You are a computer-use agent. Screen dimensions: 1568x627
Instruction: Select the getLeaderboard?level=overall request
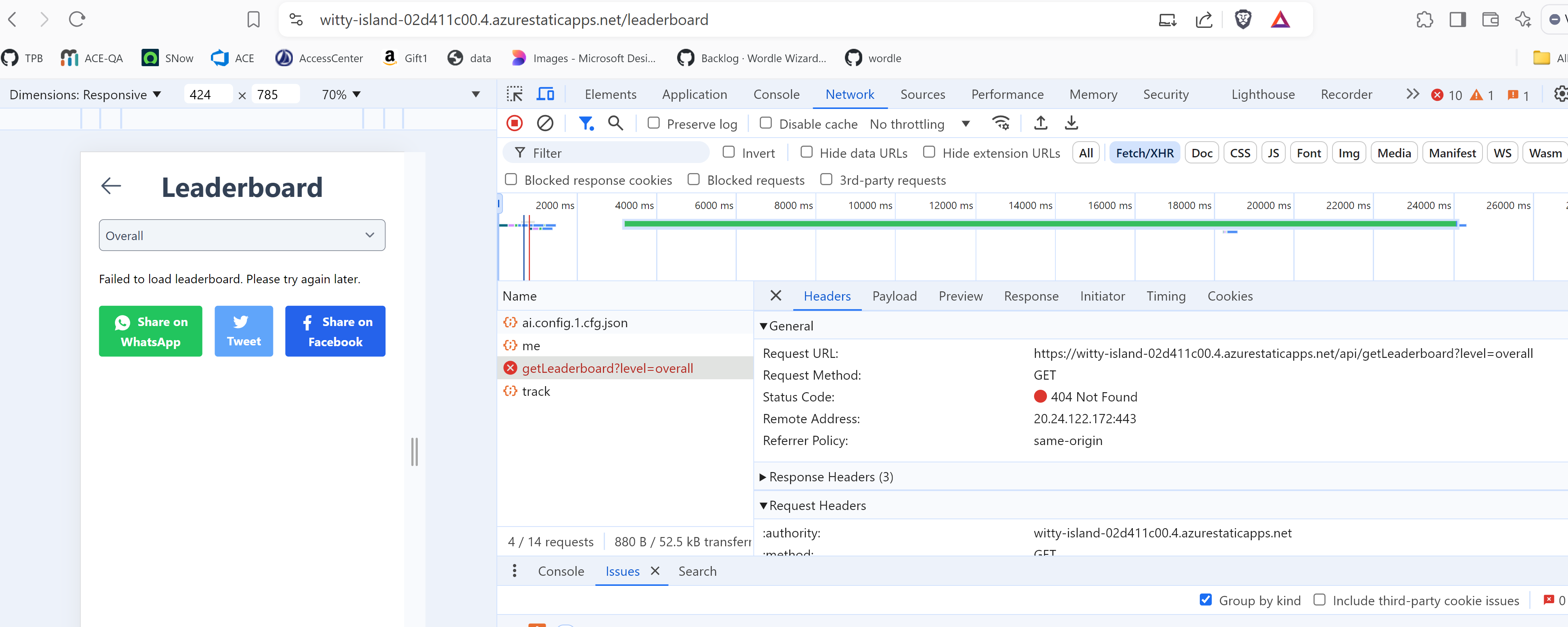click(x=625, y=368)
